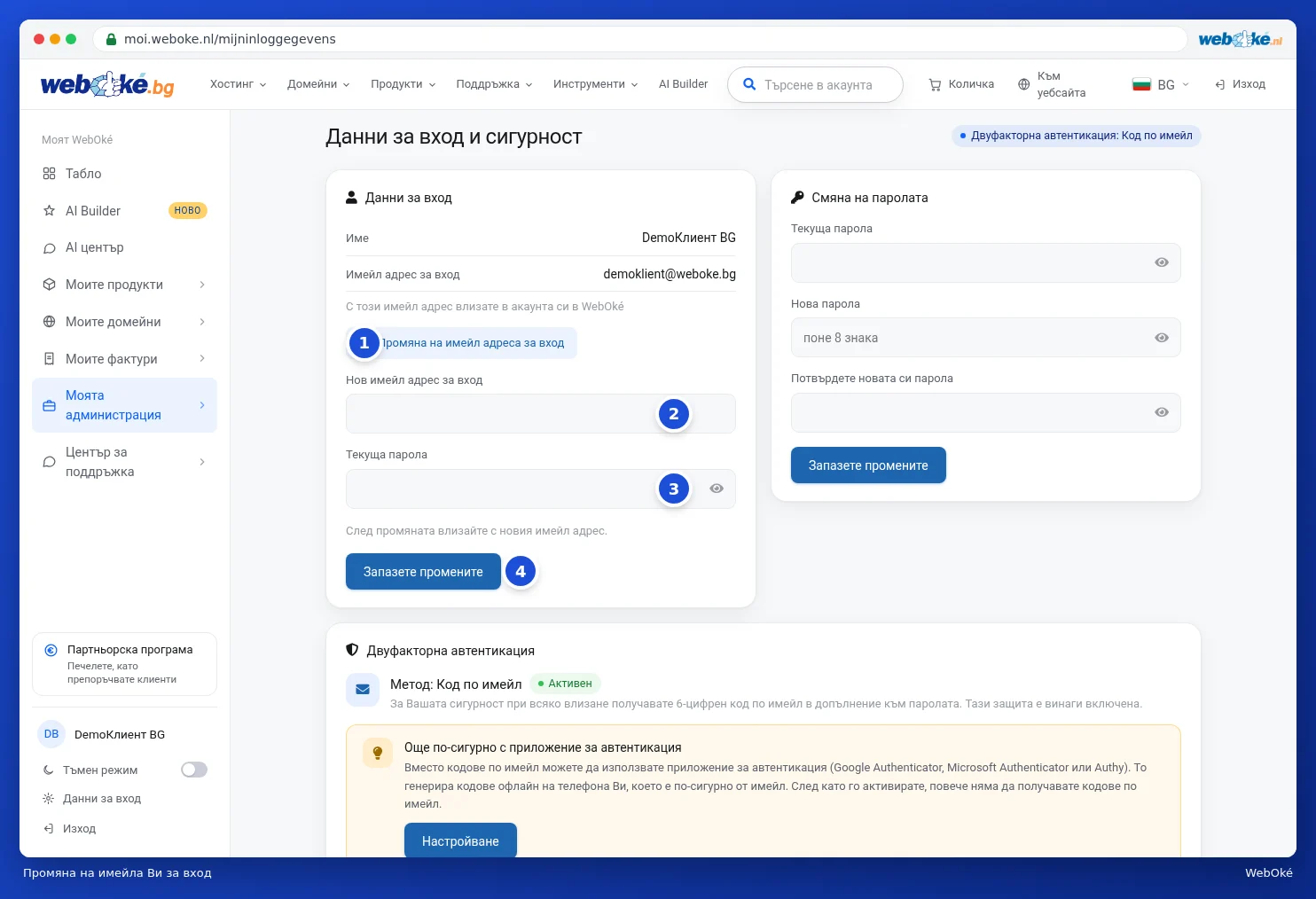
Task: Click the WebOké.bg logo in header
Action: (x=107, y=84)
